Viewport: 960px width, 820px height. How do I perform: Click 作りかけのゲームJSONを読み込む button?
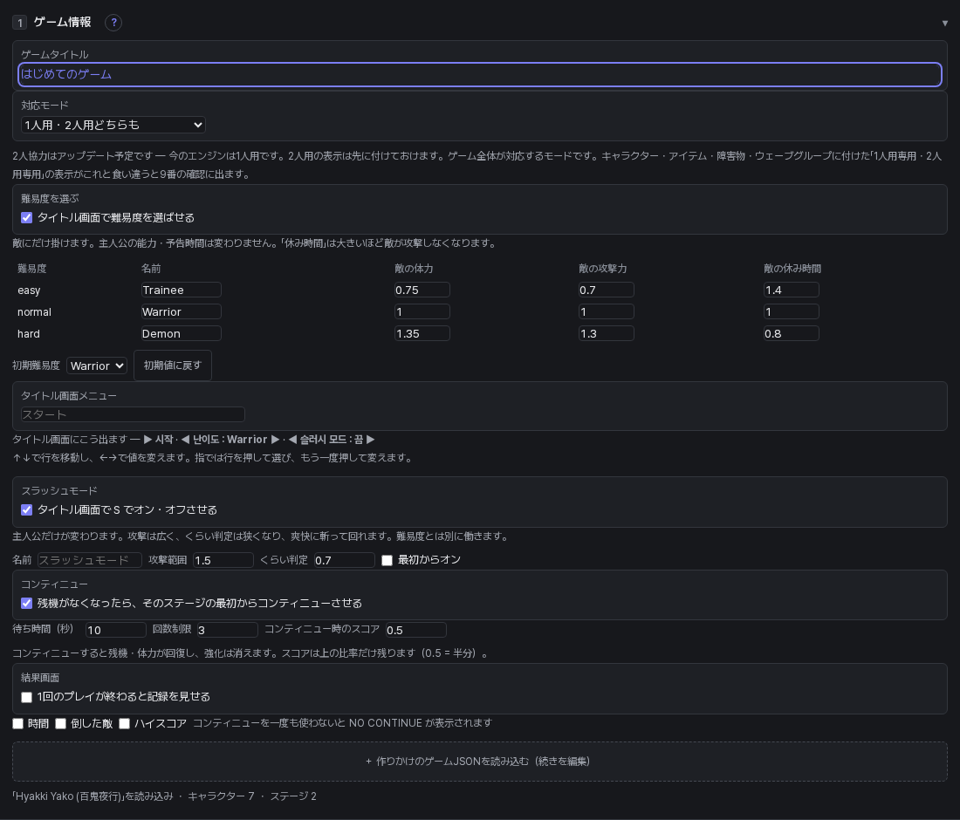pyautogui.click(x=479, y=761)
